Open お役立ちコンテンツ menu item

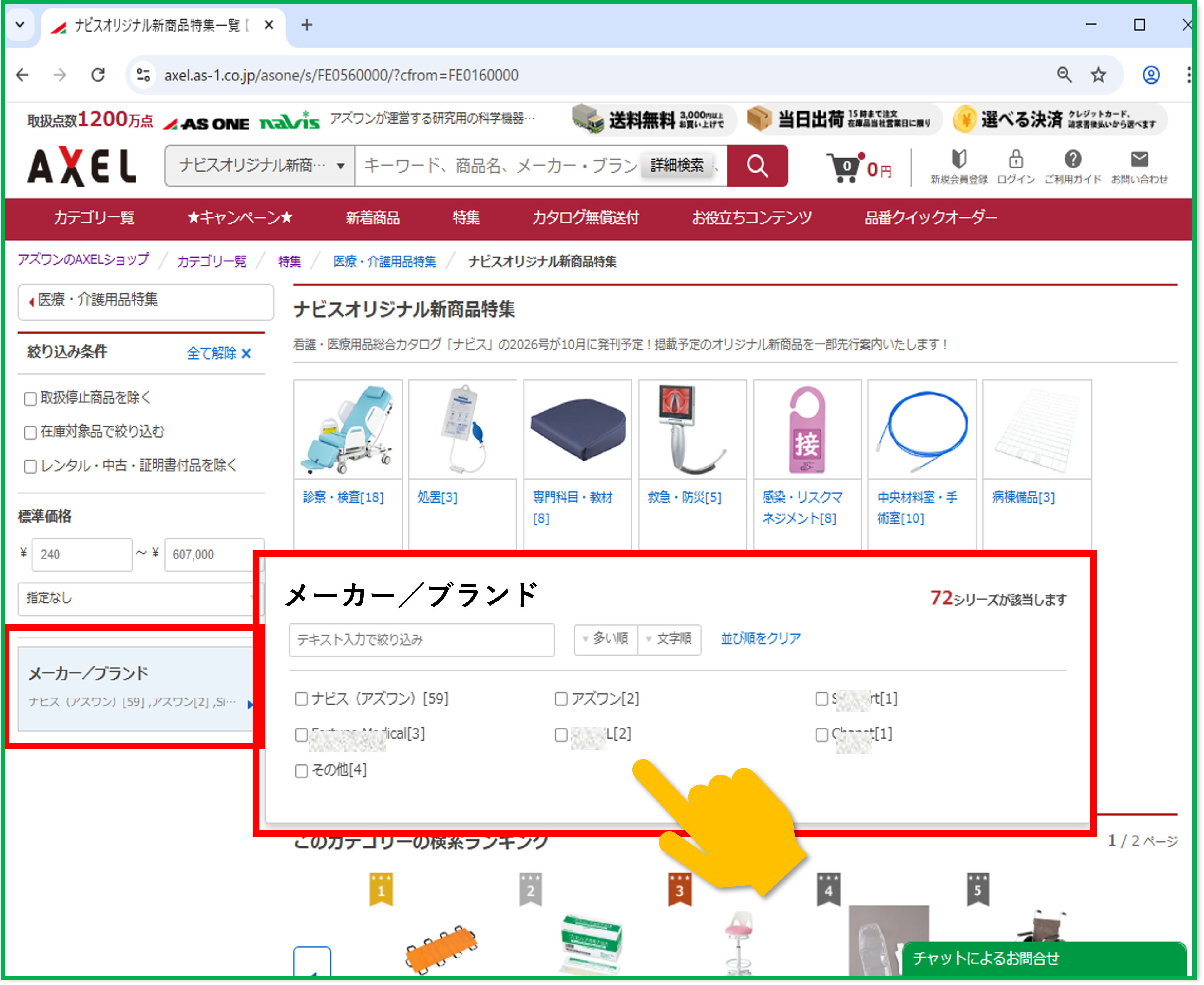[751, 218]
